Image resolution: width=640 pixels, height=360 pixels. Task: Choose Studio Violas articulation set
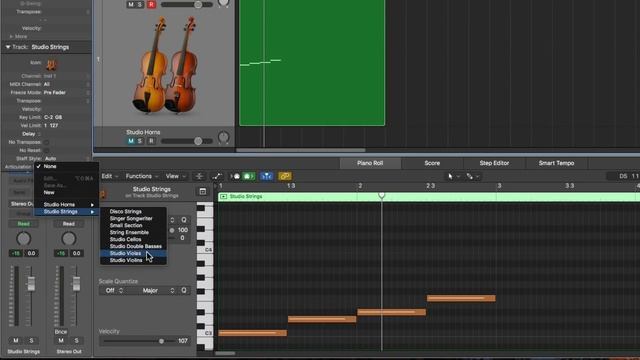pos(133,253)
